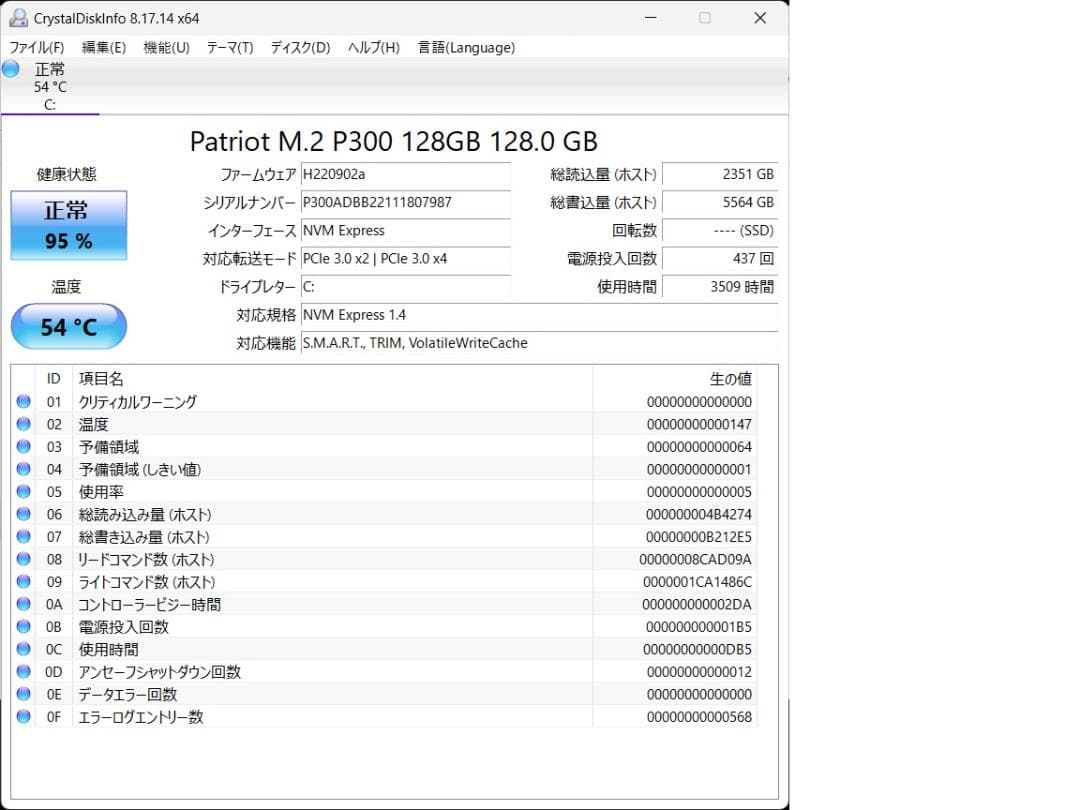
Task: Click the シリアルナンバー value field
Action: [x=405, y=203]
